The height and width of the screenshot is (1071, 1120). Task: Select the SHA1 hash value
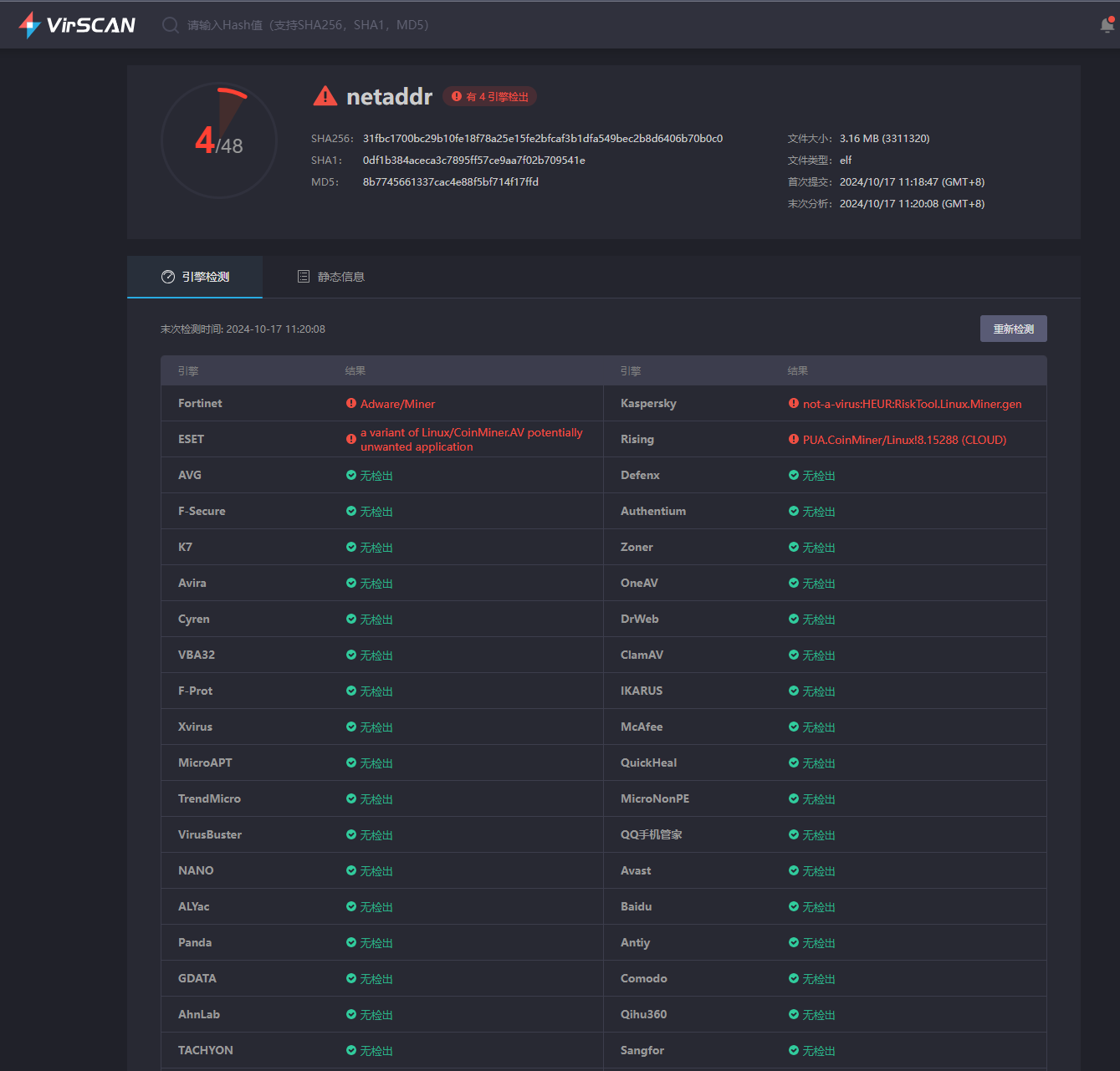click(x=474, y=161)
